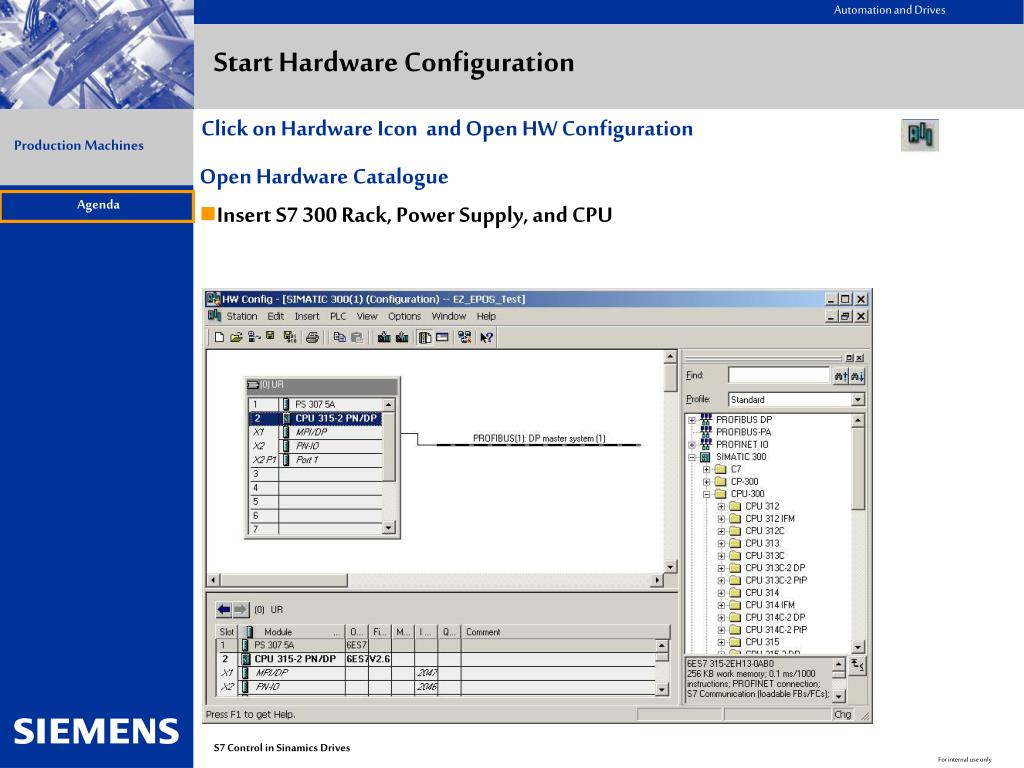Click the Save toolbar icon
The height and width of the screenshot is (768, 1024).
click(270, 336)
